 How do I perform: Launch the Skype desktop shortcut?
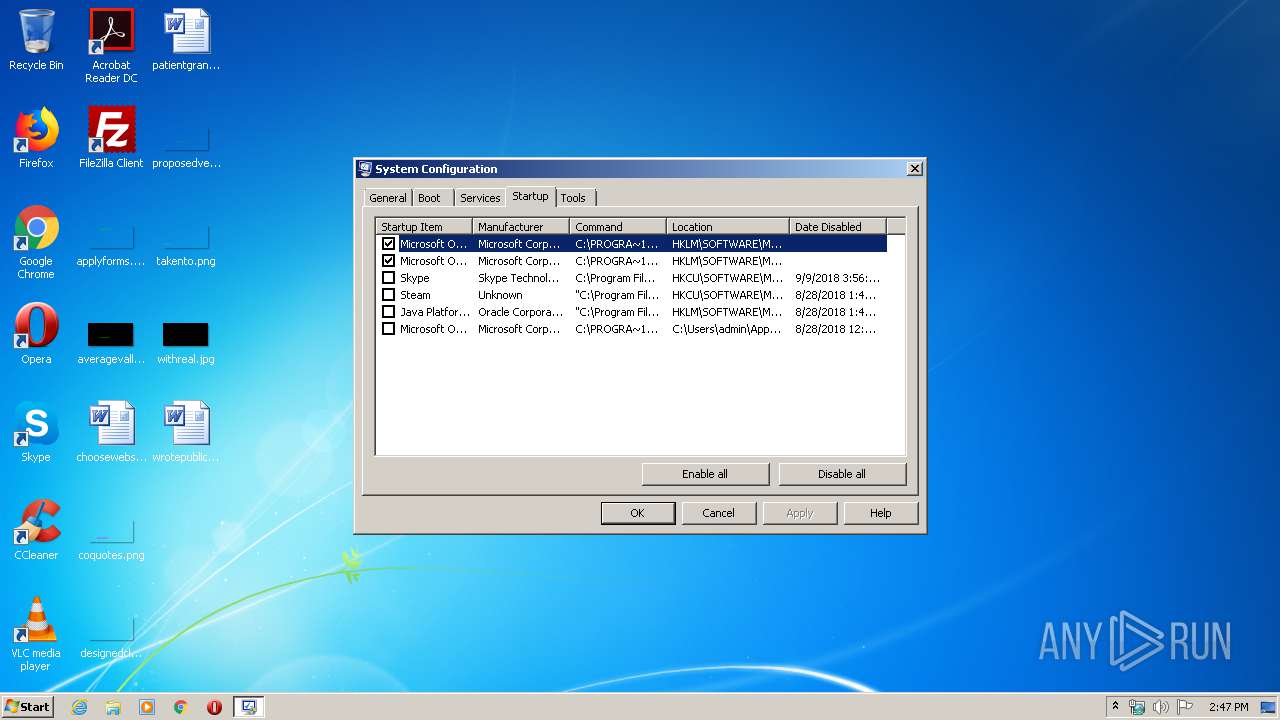click(x=36, y=432)
